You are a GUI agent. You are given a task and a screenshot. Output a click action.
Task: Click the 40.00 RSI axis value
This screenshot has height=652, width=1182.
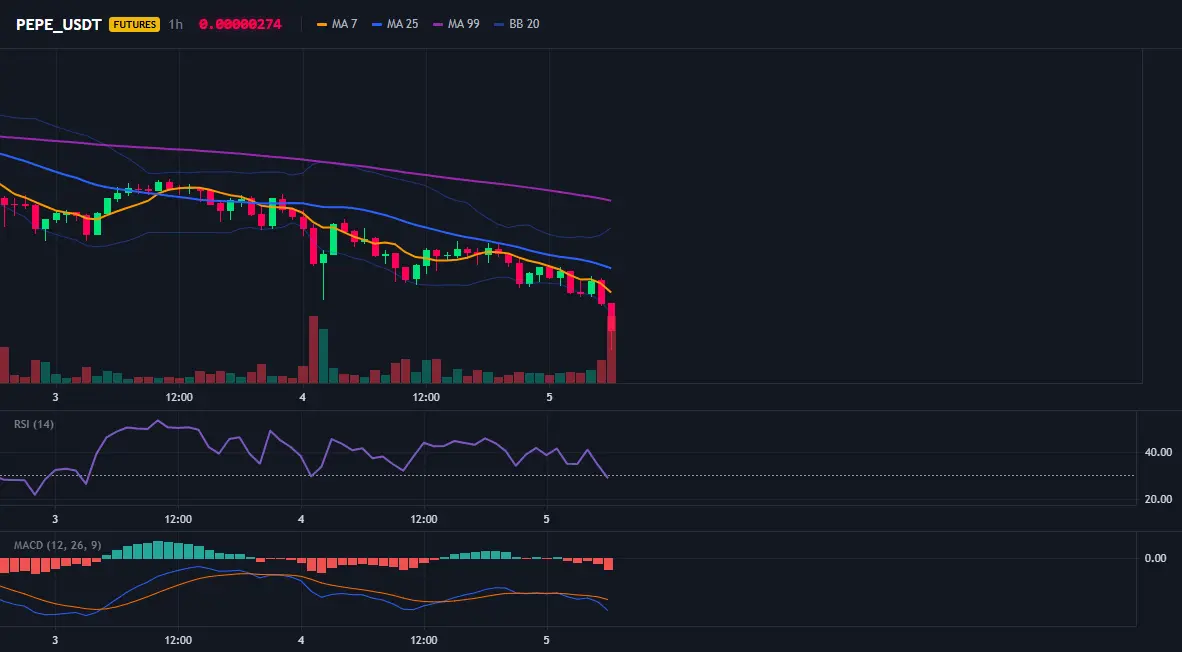[x=1158, y=452]
